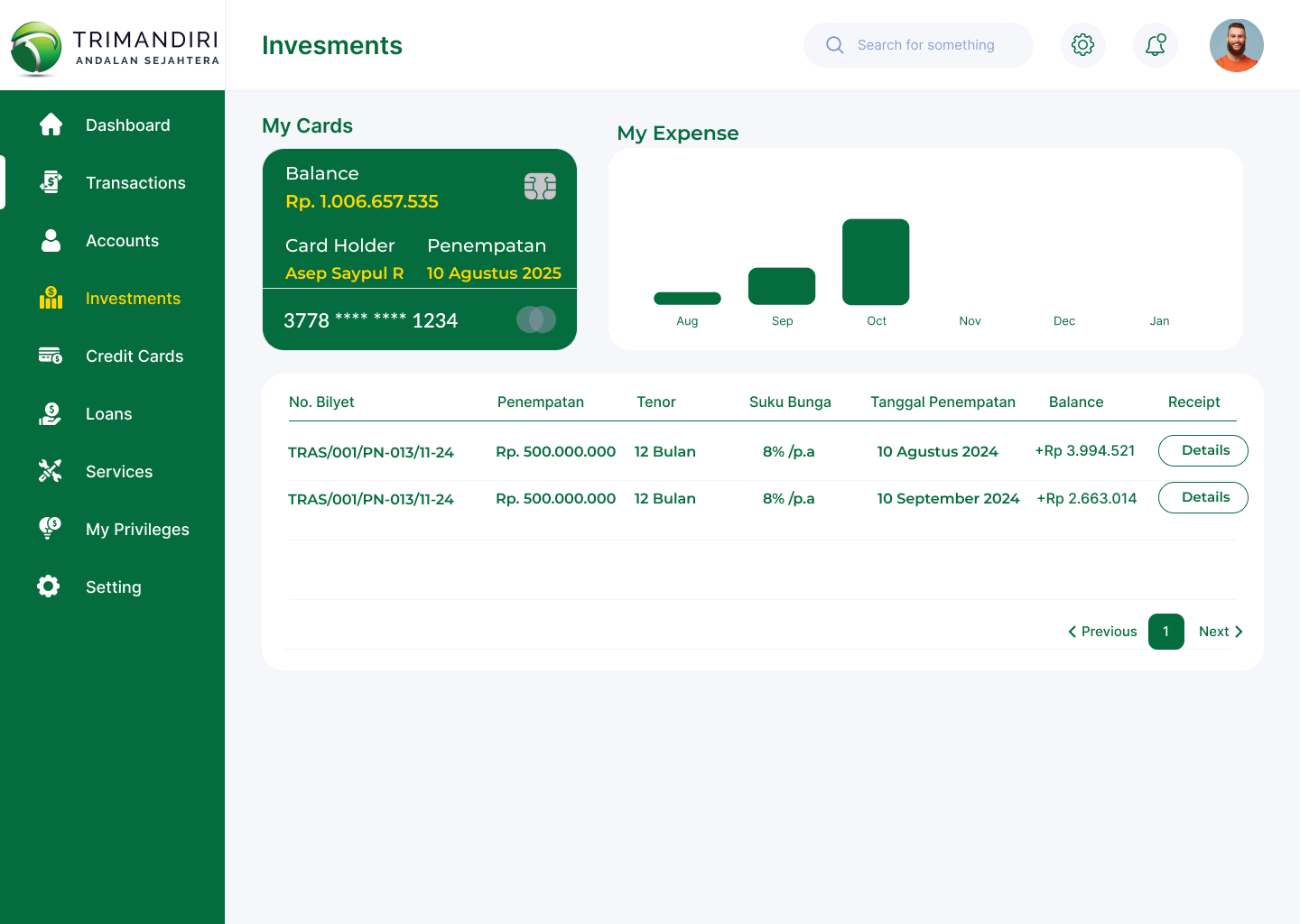Click the Dashboard home icon
Screen dimensions: 1300x924
click(x=51, y=125)
